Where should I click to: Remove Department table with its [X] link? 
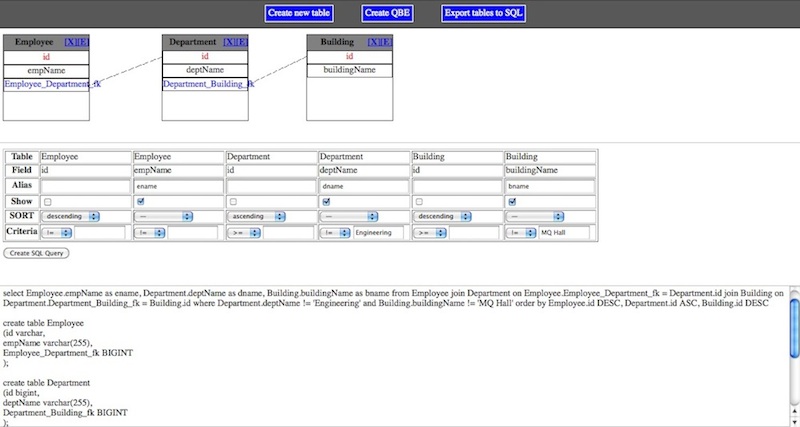[229, 42]
